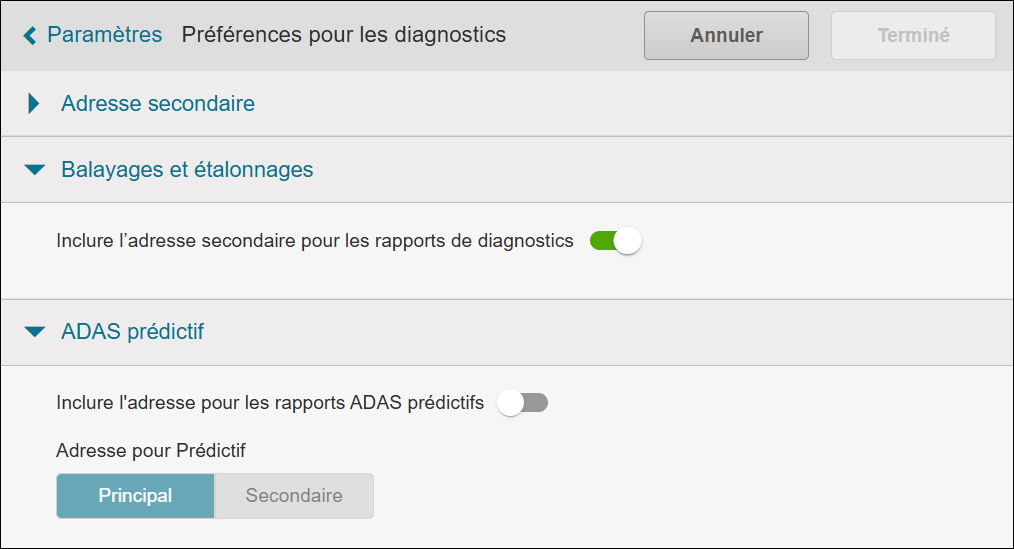The height and width of the screenshot is (549, 1014).
Task: Disable secondary address for diagnostics reports
Action: pyautogui.click(x=614, y=241)
